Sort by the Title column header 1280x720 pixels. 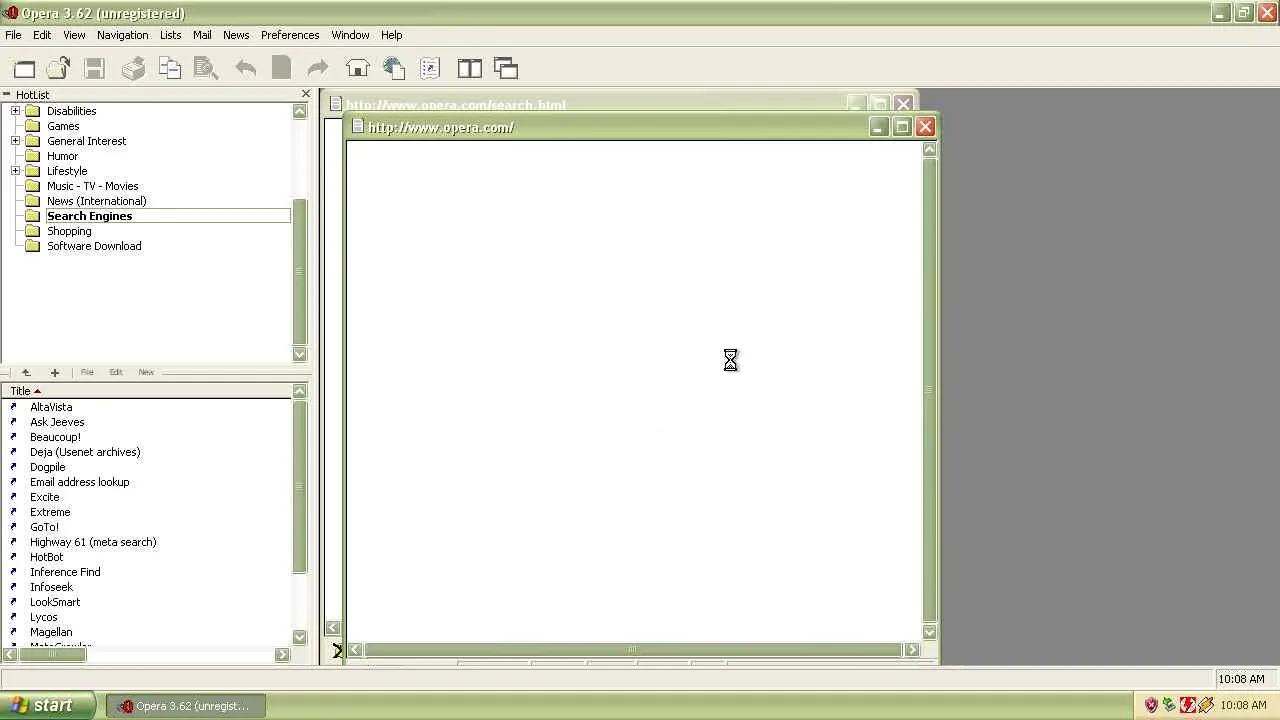(145, 391)
